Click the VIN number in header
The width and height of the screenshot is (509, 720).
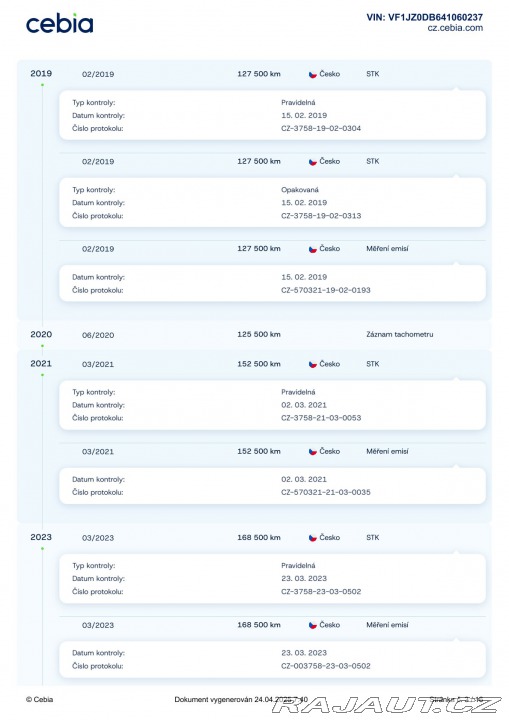pyautogui.click(x=424, y=17)
